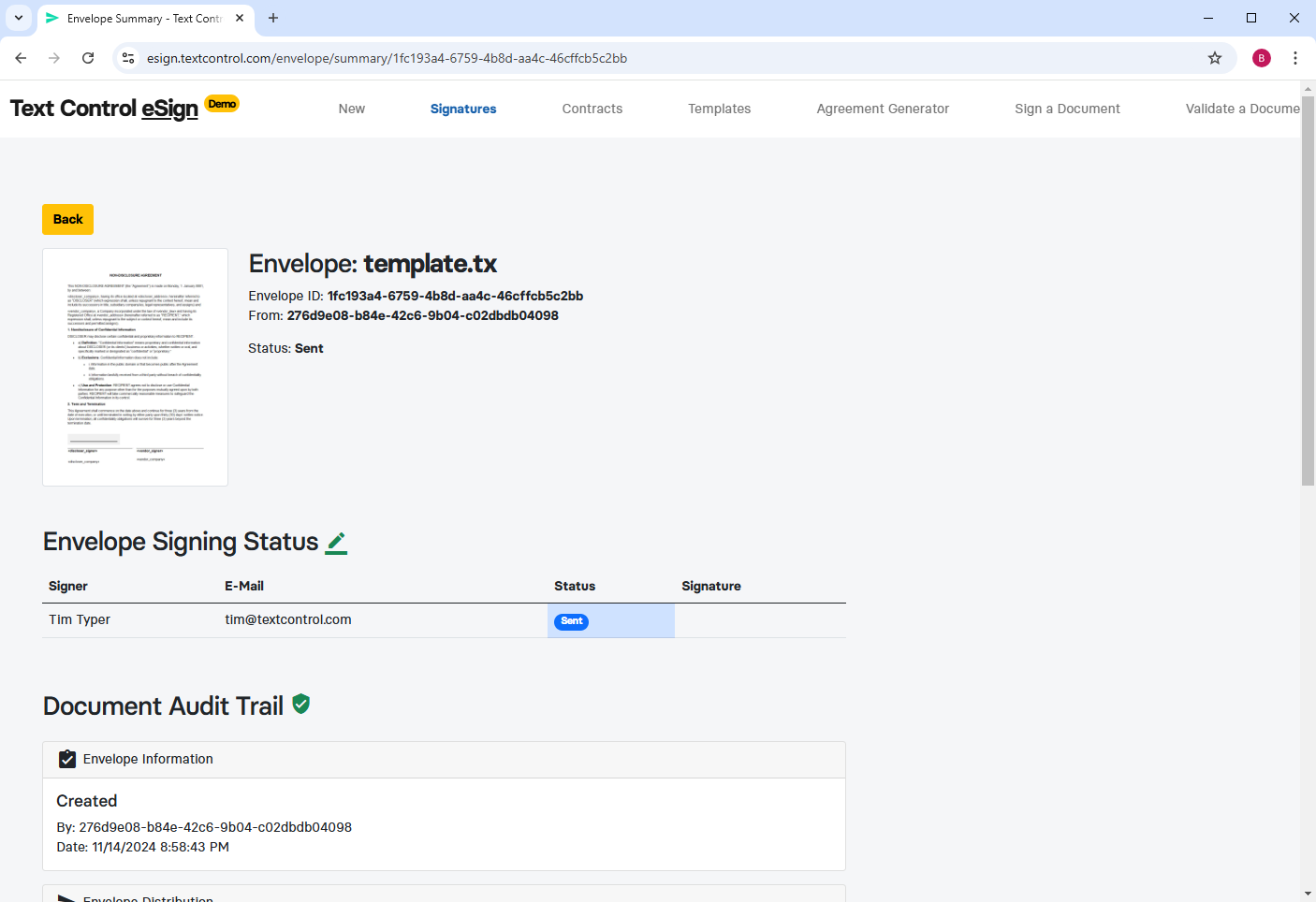Click the bookmark star icon

click(1215, 58)
